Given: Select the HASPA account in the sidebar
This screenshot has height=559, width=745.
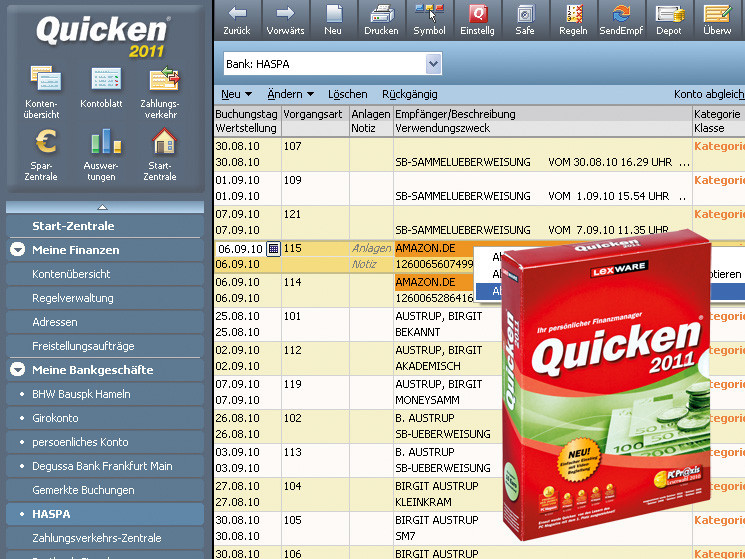Looking at the screenshot, I should point(105,514).
